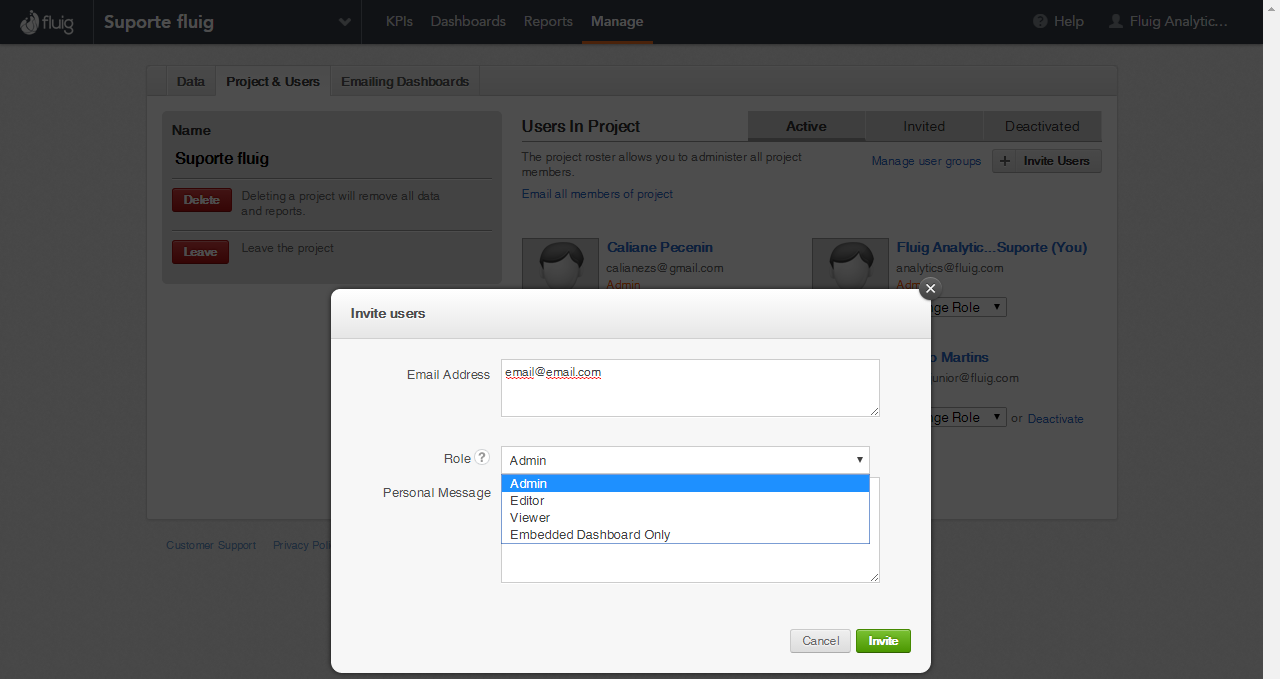Click the Invite Users button
Viewport: 1280px width, 679px height.
pyautogui.click(x=1046, y=161)
